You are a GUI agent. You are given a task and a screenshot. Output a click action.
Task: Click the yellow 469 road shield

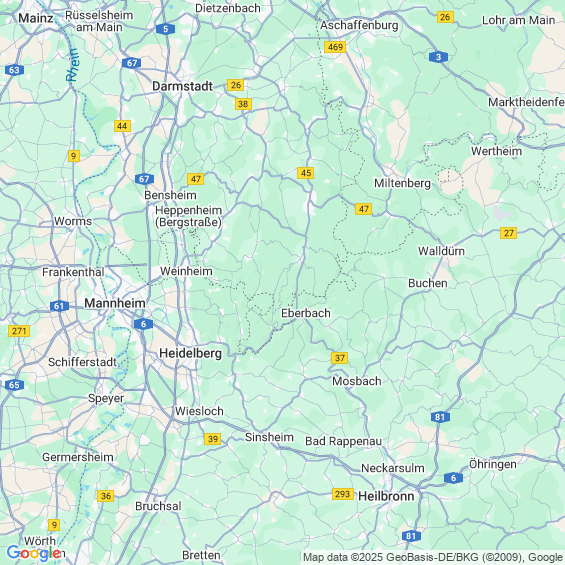(335, 47)
